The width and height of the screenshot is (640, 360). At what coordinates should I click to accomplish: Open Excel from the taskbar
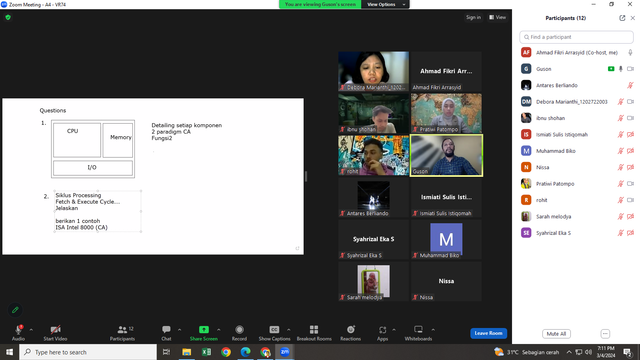tap(206, 352)
